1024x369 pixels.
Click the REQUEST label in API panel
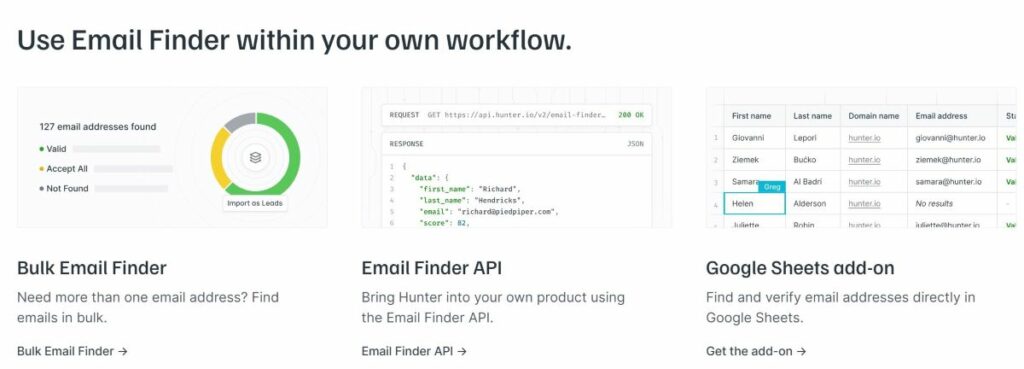pyautogui.click(x=404, y=115)
